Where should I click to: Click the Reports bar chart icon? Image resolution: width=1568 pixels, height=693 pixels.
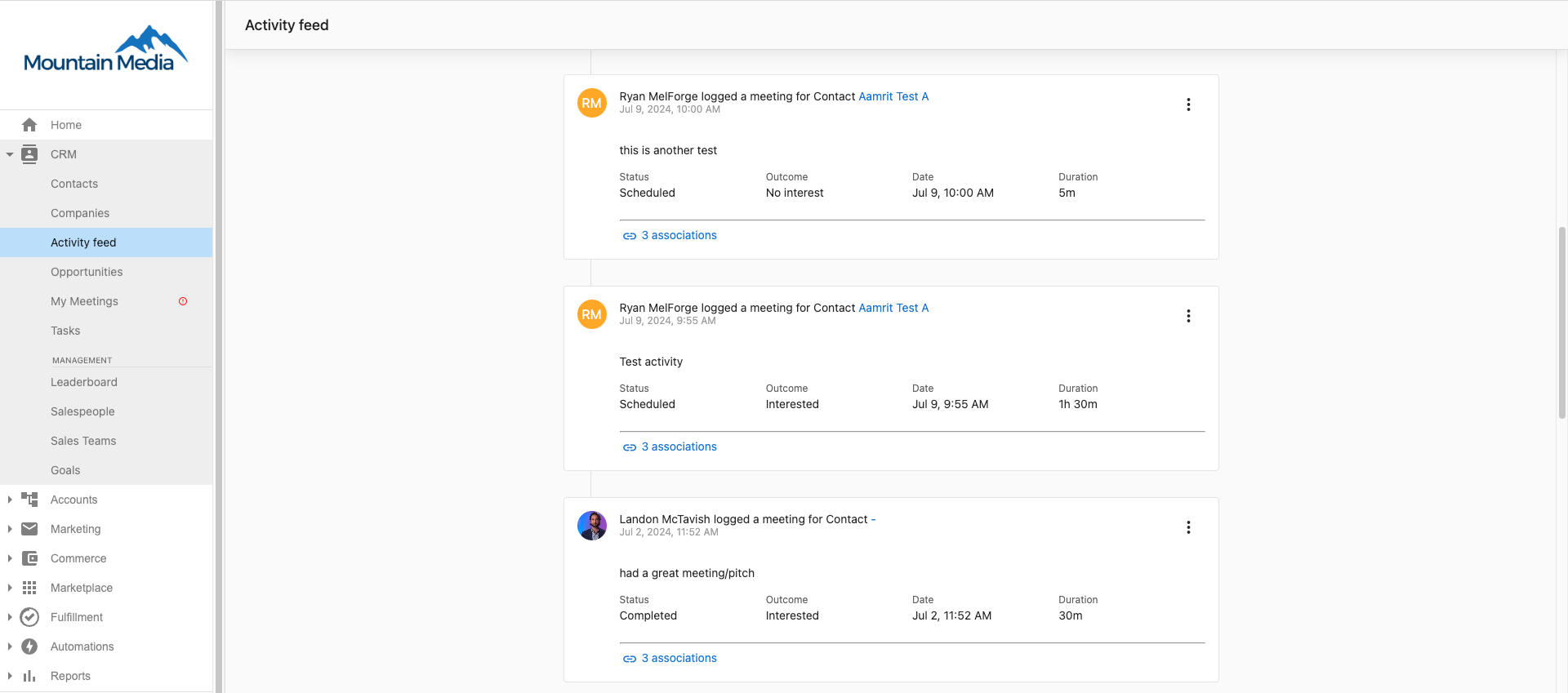[29, 676]
